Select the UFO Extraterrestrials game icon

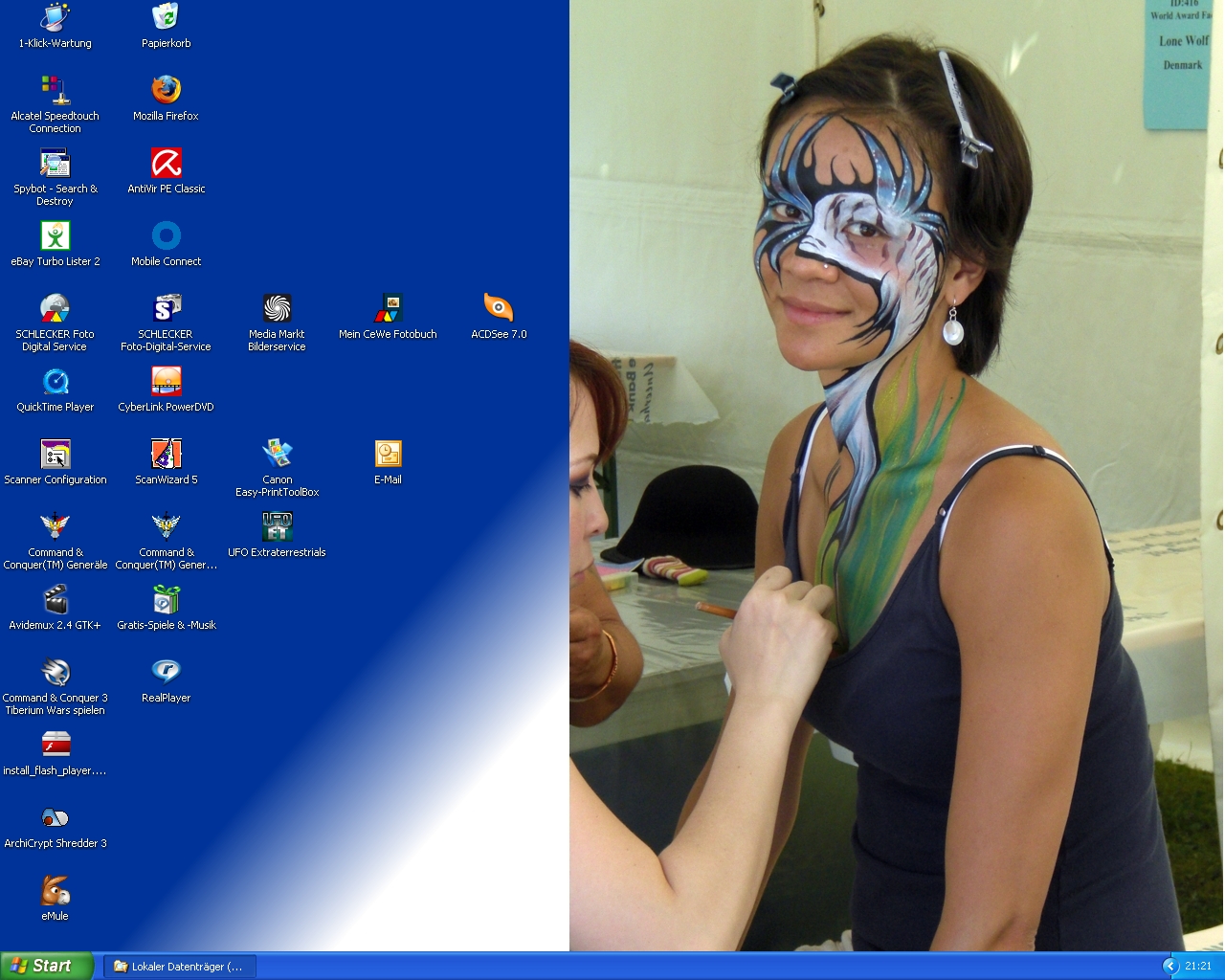point(277,527)
